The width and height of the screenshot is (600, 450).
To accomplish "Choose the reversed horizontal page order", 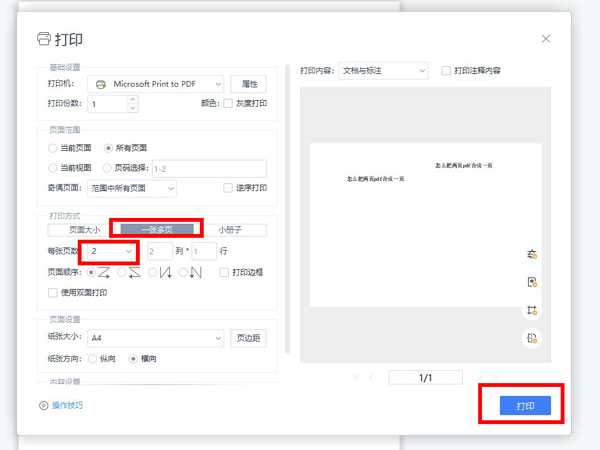I will coord(122,272).
